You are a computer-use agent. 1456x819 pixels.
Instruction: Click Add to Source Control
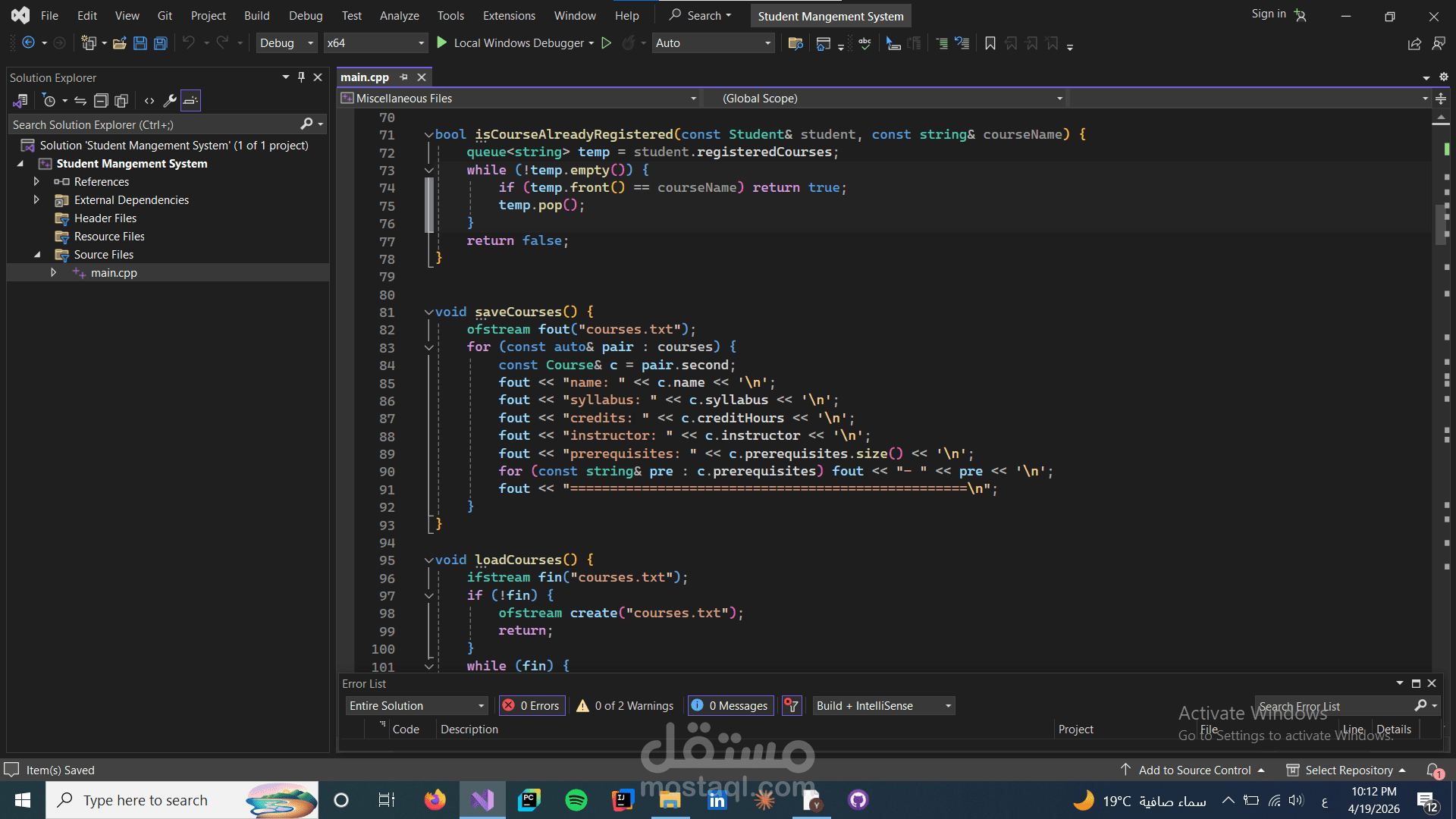(x=1194, y=770)
